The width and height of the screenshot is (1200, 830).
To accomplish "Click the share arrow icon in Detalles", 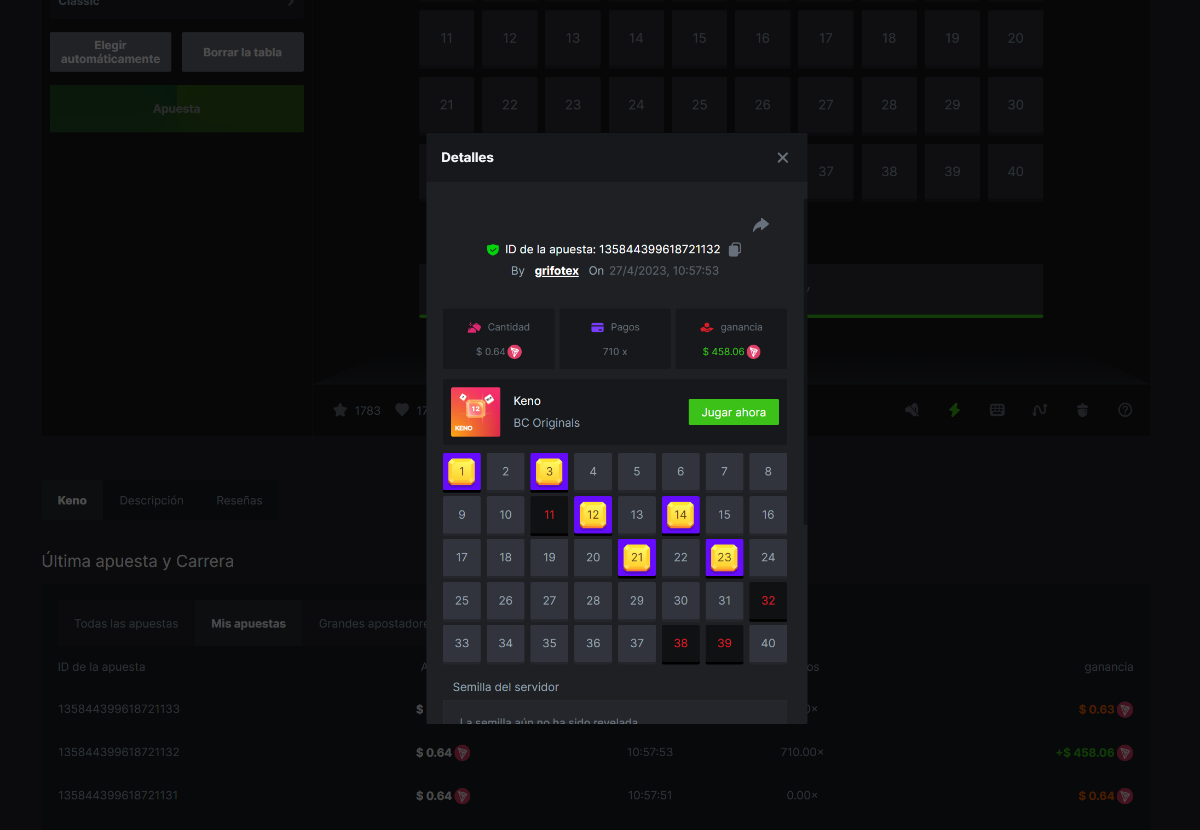I will [x=761, y=225].
